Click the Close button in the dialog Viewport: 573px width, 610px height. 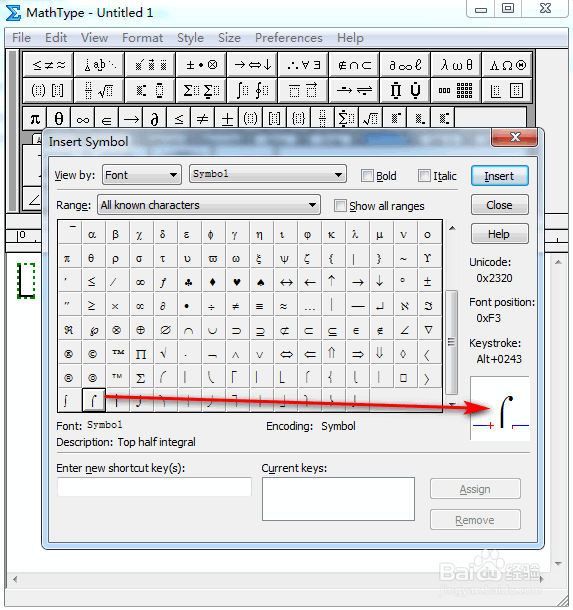click(499, 205)
